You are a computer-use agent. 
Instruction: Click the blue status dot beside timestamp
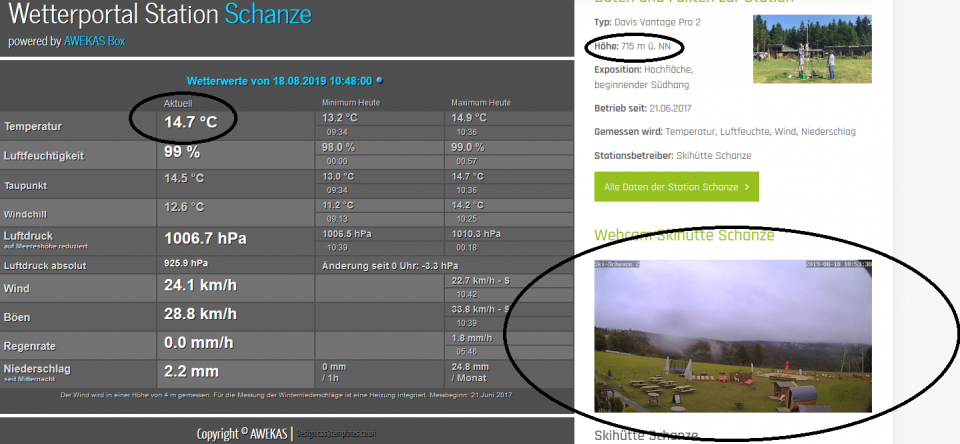379,80
